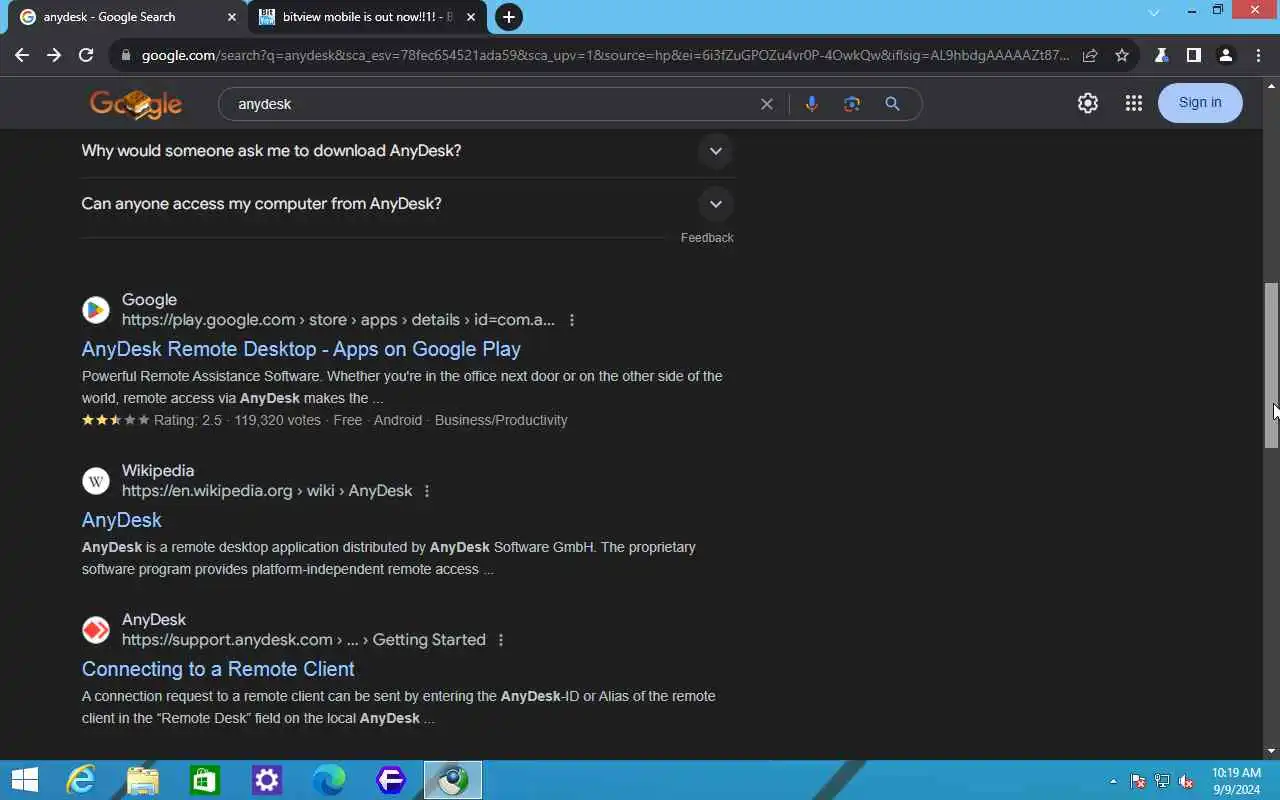Switch to bitview mobile tab

368,17
